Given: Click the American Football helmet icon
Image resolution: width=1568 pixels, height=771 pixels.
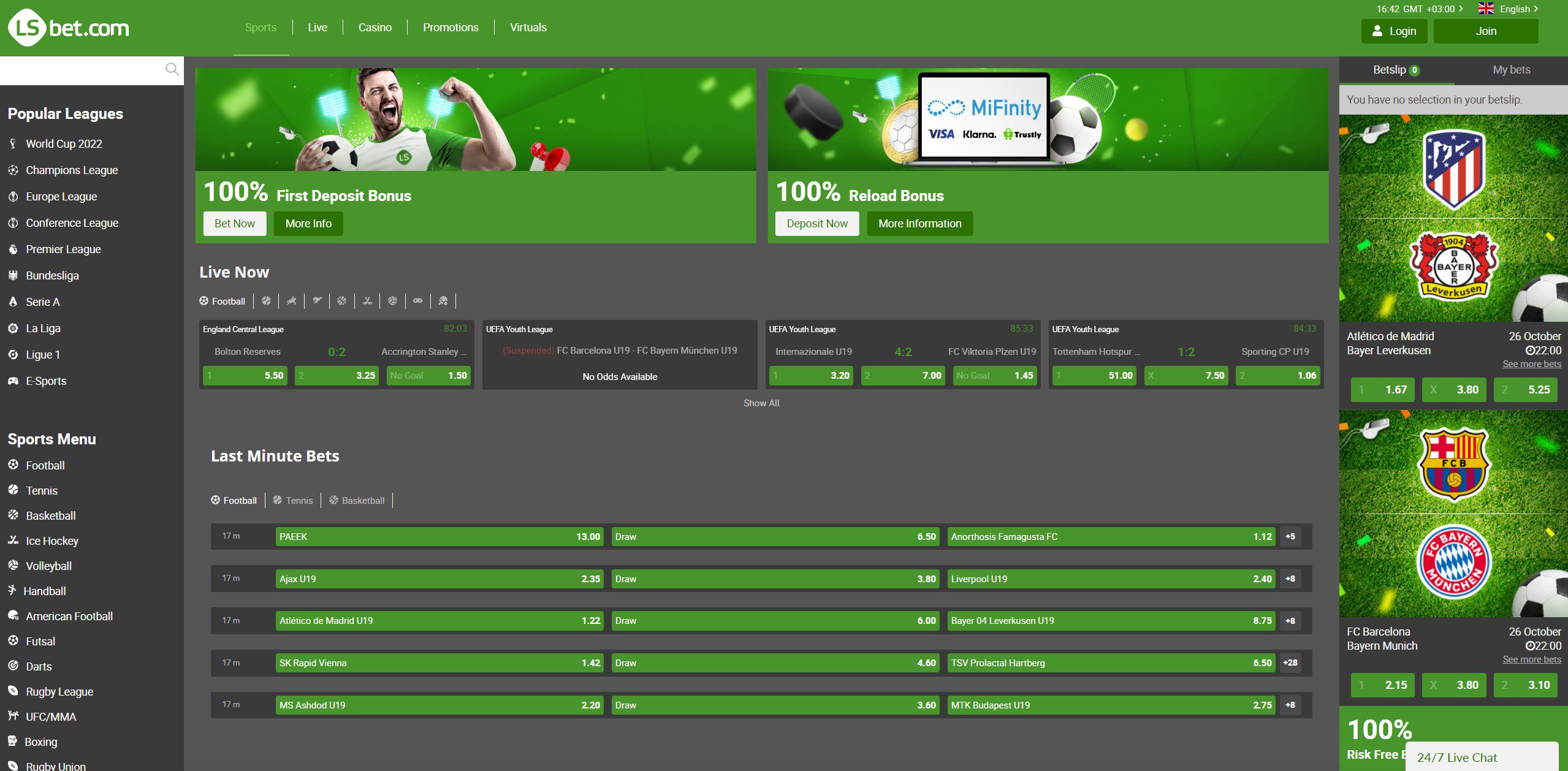Looking at the screenshot, I should point(13,615).
